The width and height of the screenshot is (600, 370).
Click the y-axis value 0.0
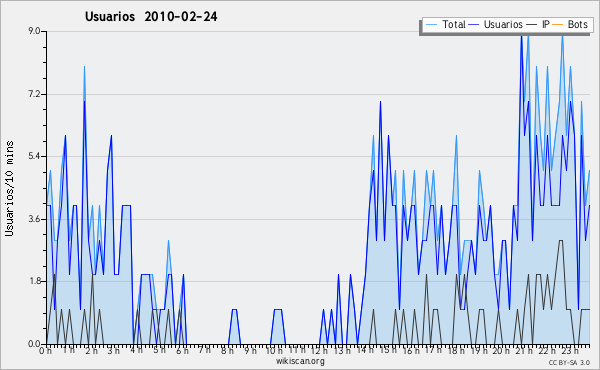point(35,344)
